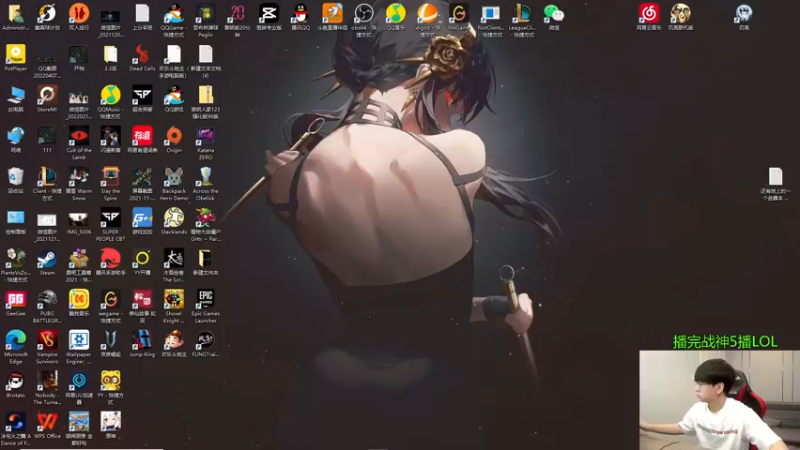Open the Recycle Bin icon
This screenshot has height=450, width=800.
(x=15, y=177)
